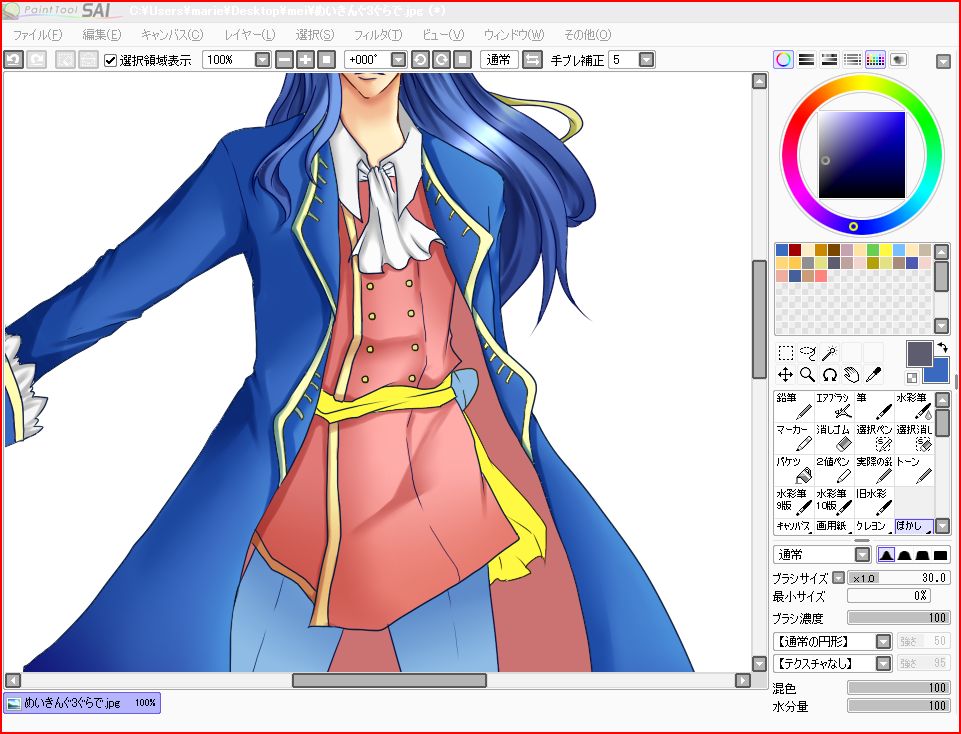Select the softest brush edge shape

[x=886, y=555]
